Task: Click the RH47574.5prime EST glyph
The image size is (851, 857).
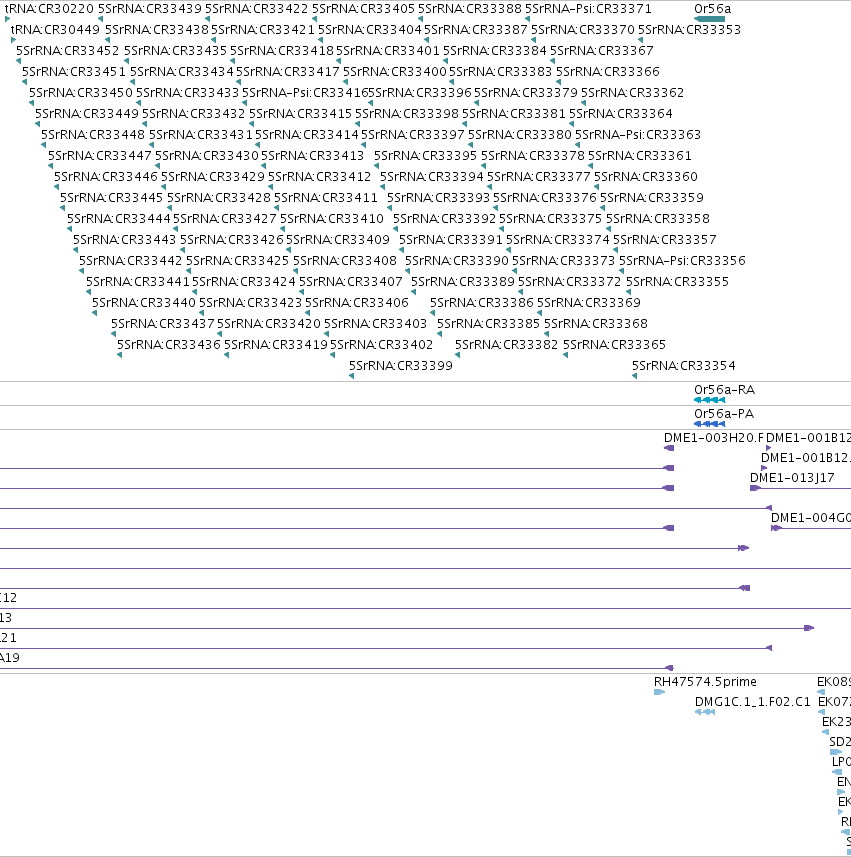Action: coord(659,692)
